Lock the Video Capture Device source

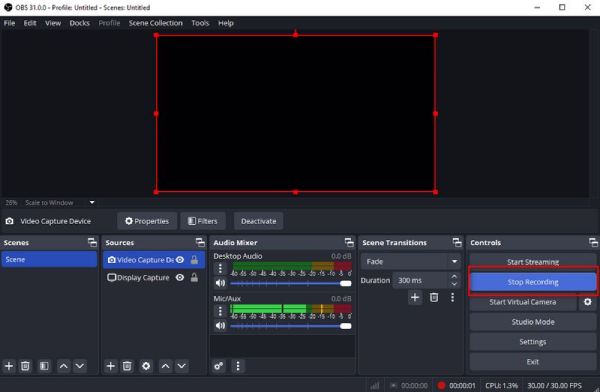tap(194, 260)
